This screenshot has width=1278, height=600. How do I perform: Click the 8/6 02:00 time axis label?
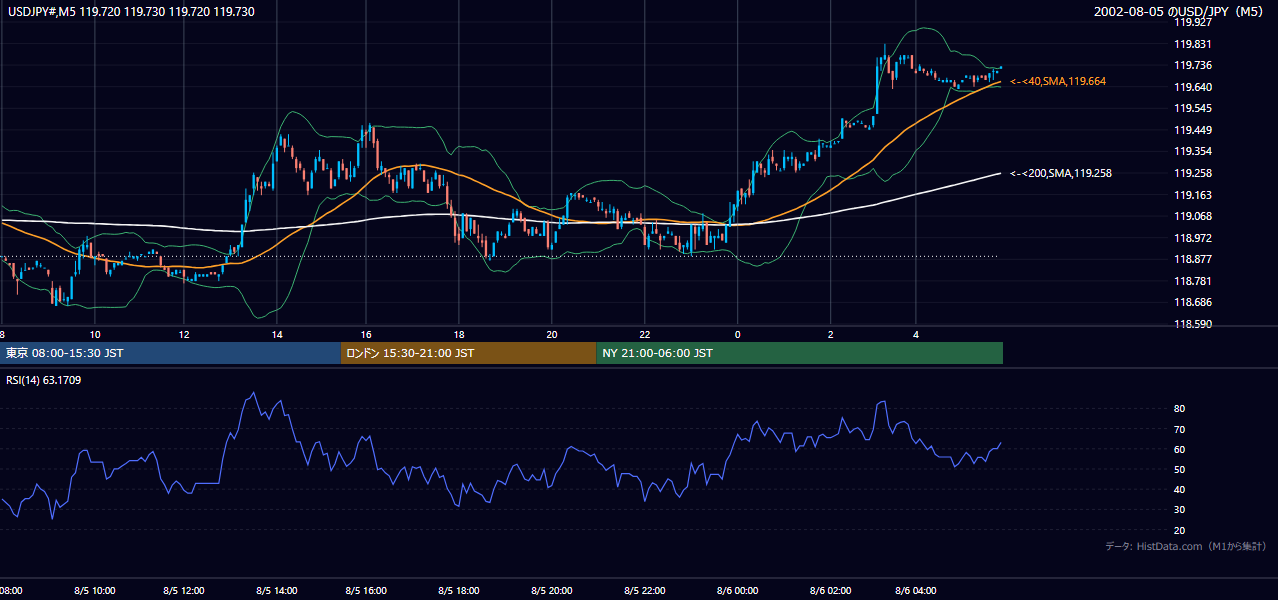click(831, 591)
